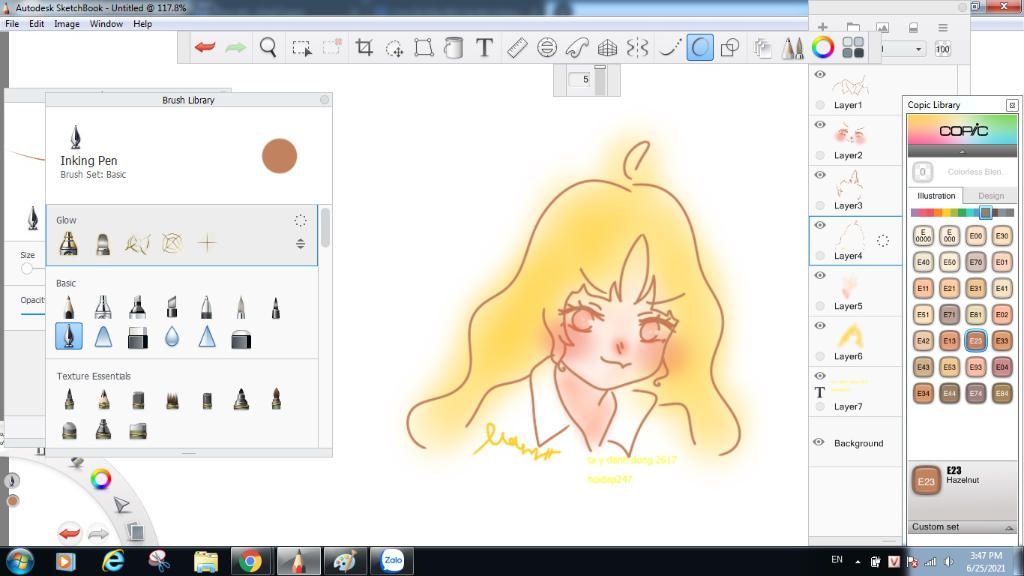Pick the Quick Transform tool
Viewport: 1024px width, 576px height.
pos(394,48)
